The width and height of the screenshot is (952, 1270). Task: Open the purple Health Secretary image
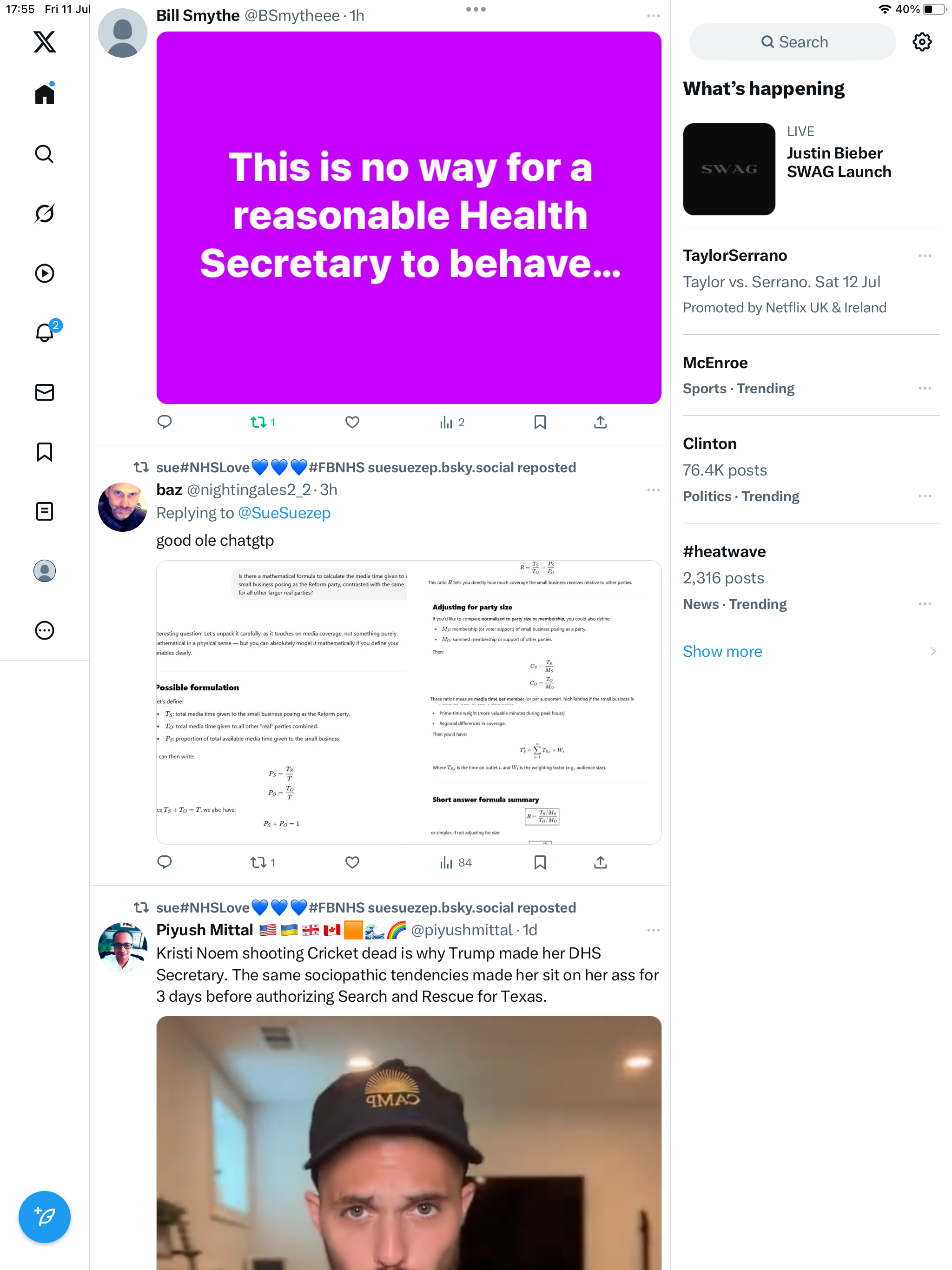click(x=409, y=218)
